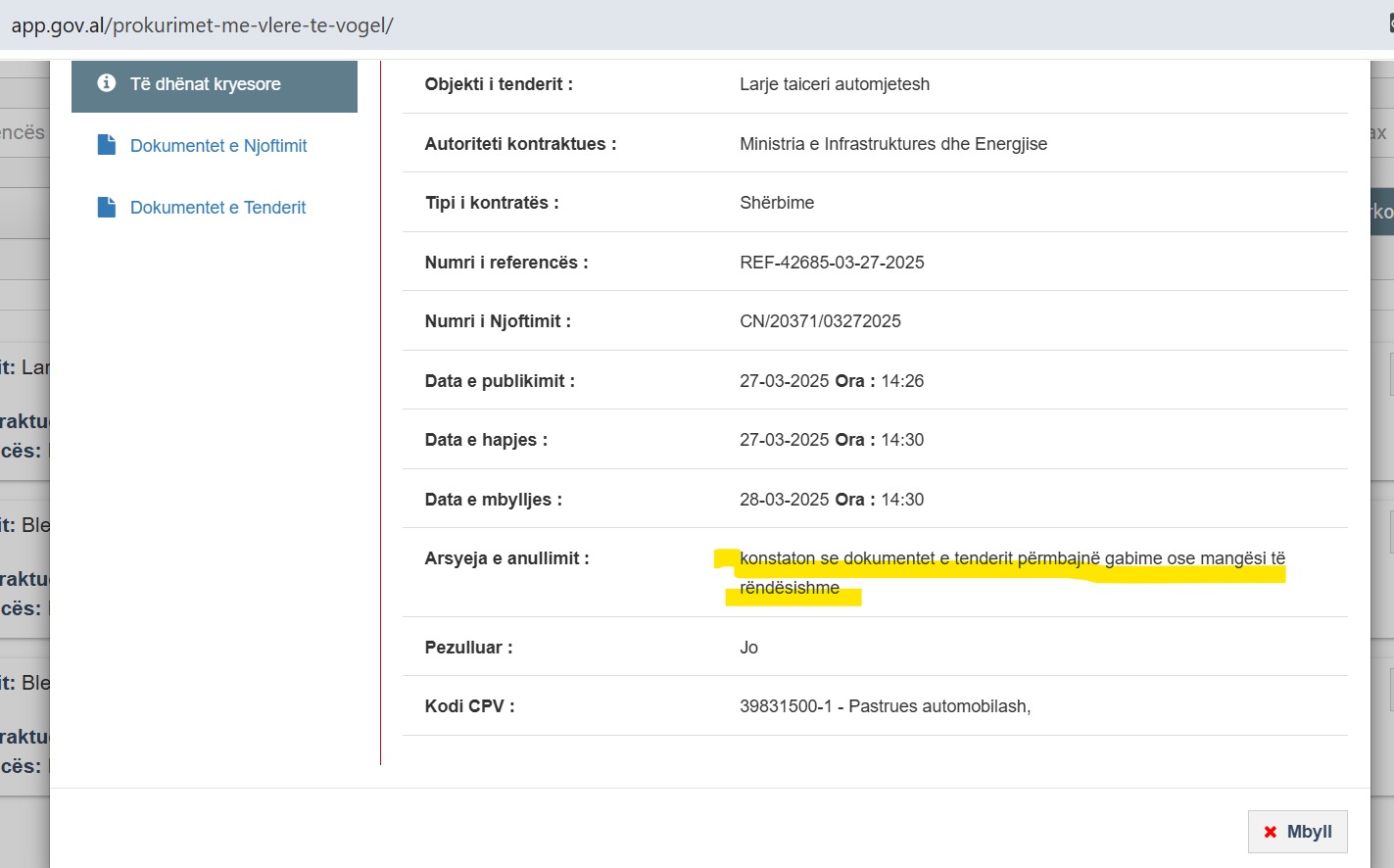This screenshot has width=1394, height=868.
Task: Click the contract type value Shërbime
Action: pos(777,203)
